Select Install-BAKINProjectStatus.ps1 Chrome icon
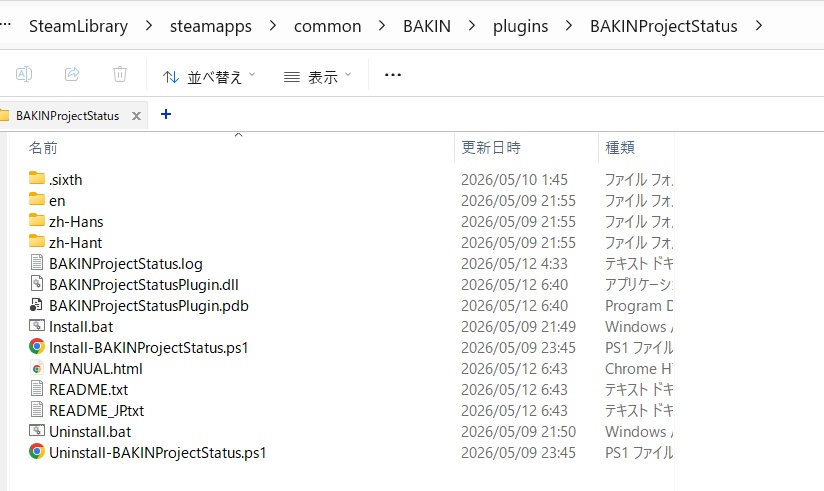 click(37, 346)
